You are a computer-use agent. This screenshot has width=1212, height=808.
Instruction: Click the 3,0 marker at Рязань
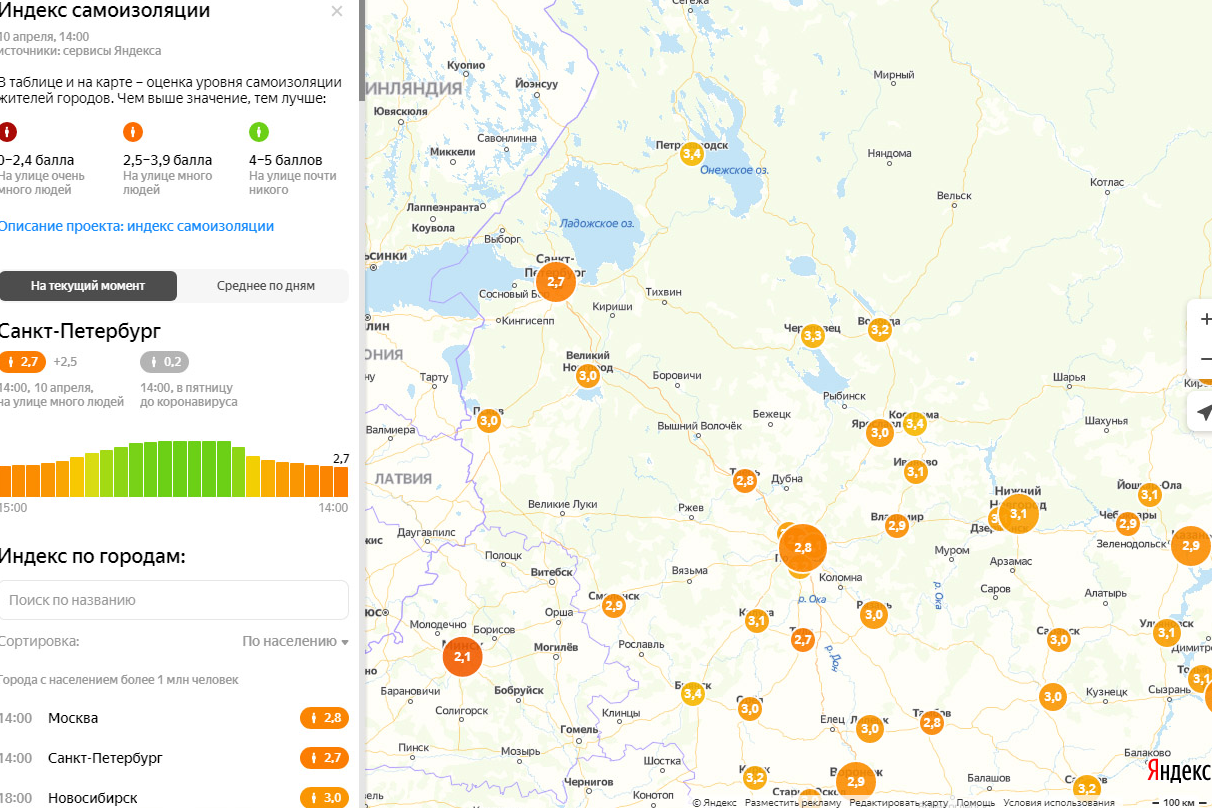pos(874,614)
